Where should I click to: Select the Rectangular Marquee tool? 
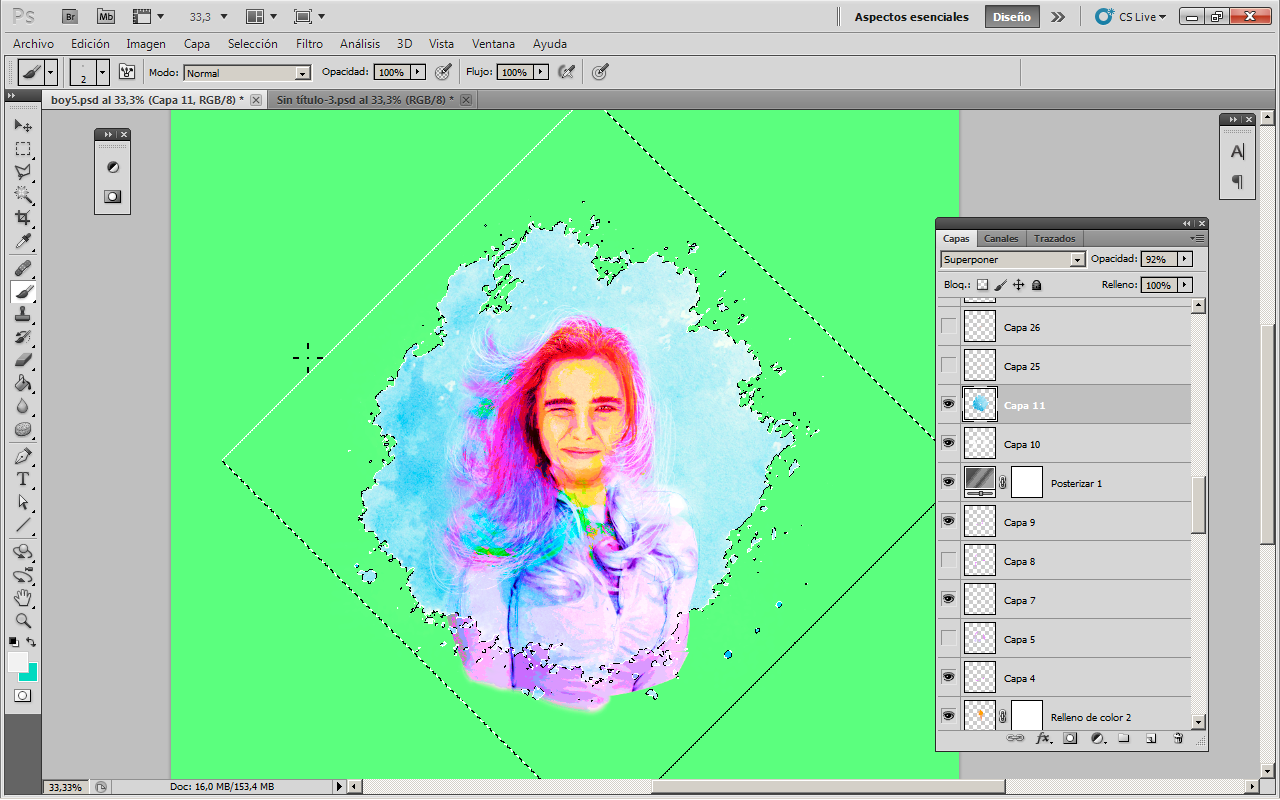pyautogui.click(x=22, y=149)
